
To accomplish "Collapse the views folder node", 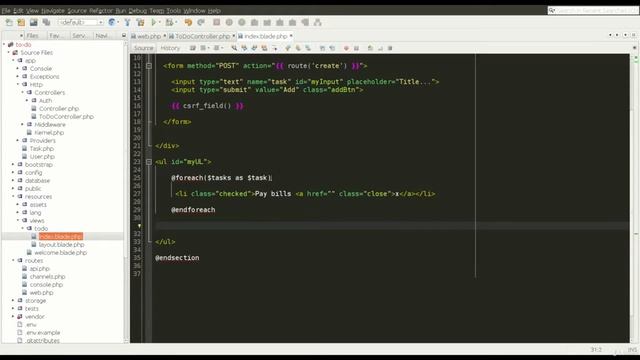I will click(x=18, y=220).
